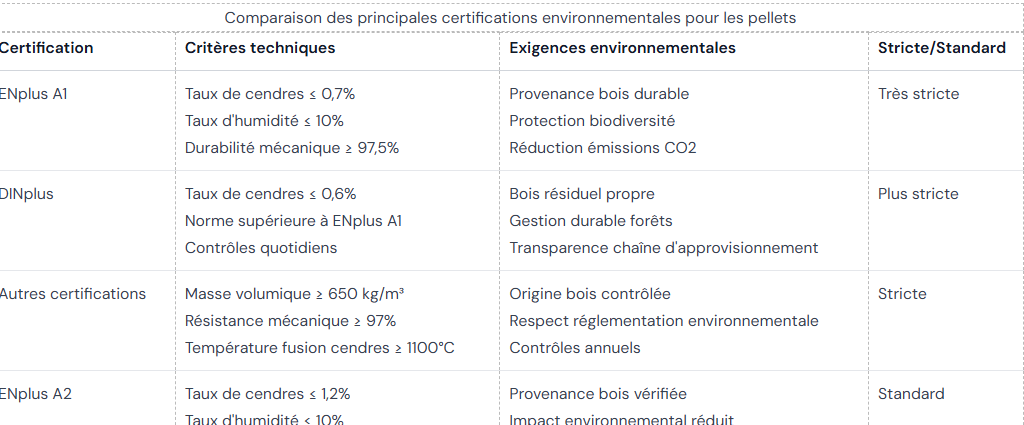Click the "Certification" column header

click(x=46, y=48)
